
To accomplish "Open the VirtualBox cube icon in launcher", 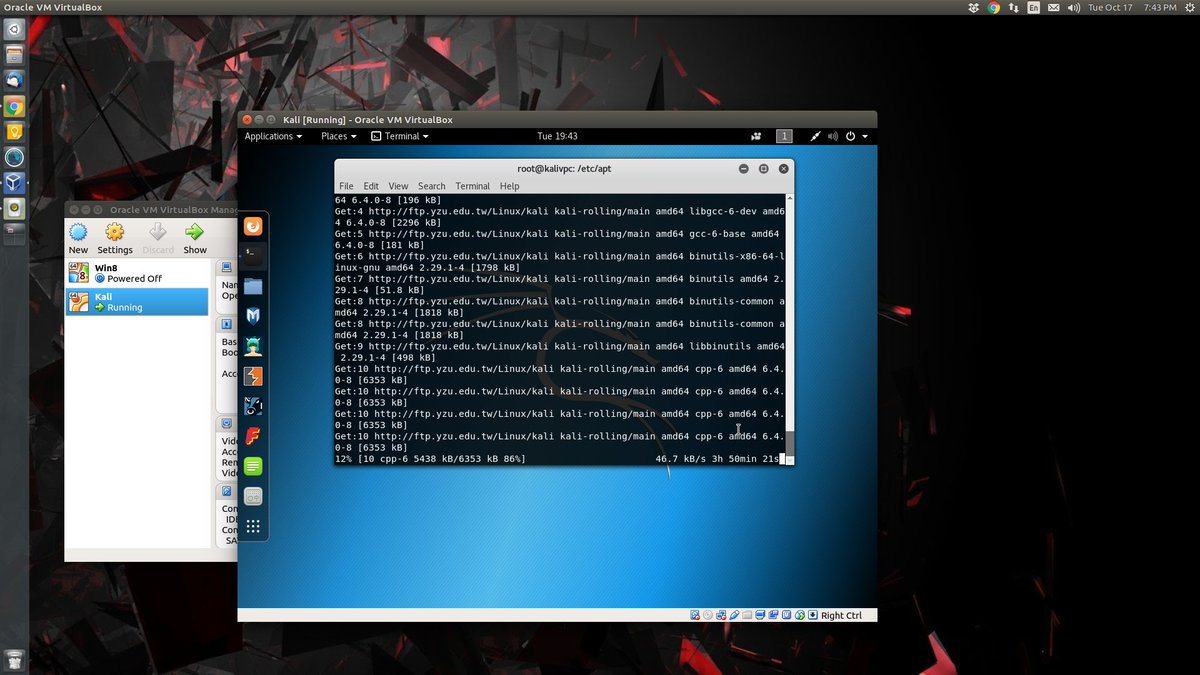I will 14,183.
